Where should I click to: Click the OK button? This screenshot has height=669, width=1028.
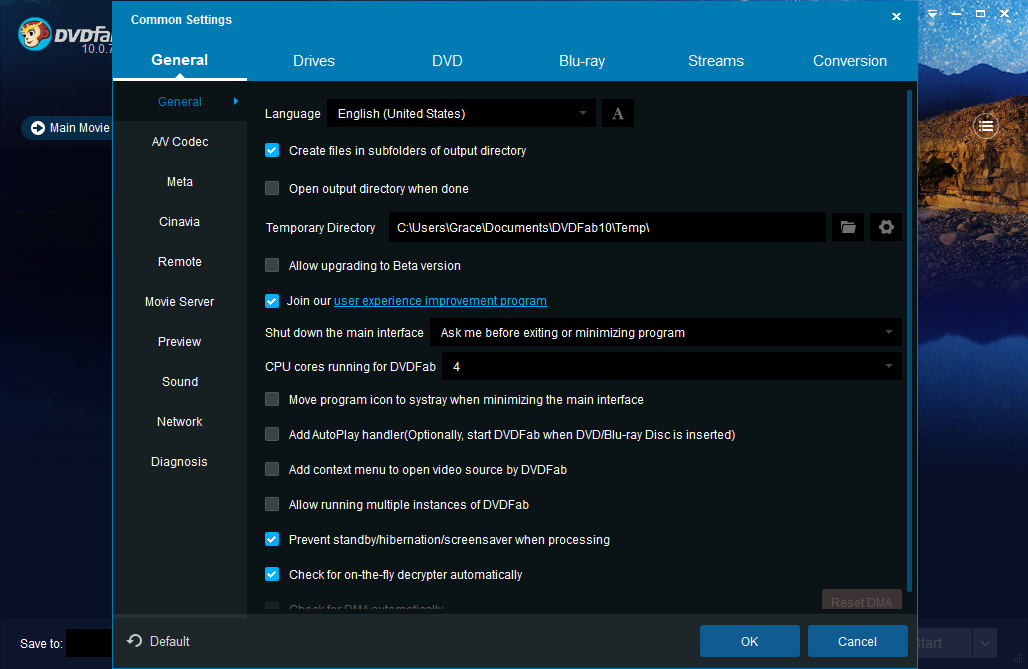pos(749,641)
